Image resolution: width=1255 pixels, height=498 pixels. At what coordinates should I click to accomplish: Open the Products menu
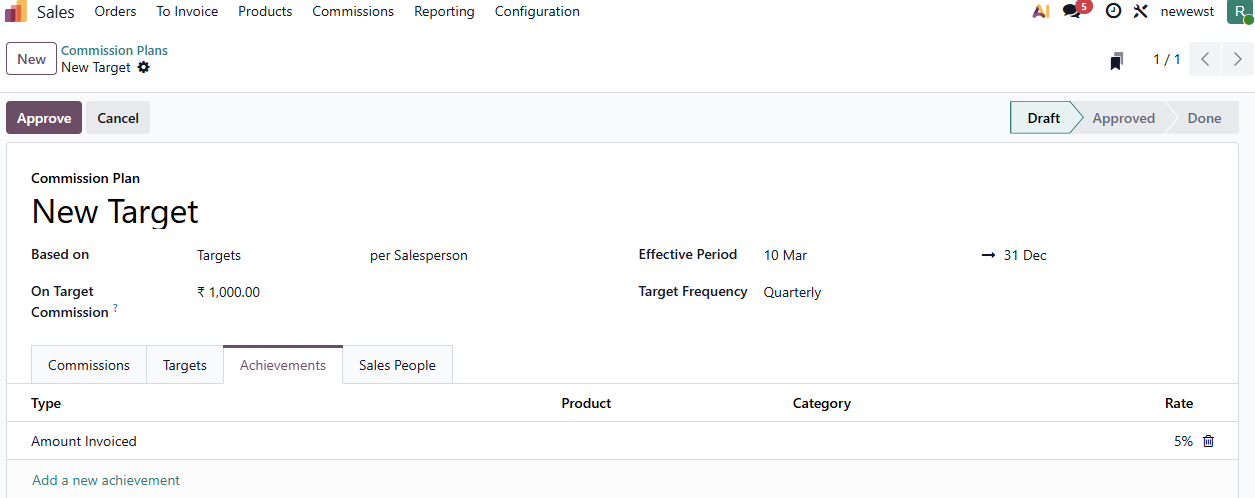pyautogui.click(x=265, y=12)
